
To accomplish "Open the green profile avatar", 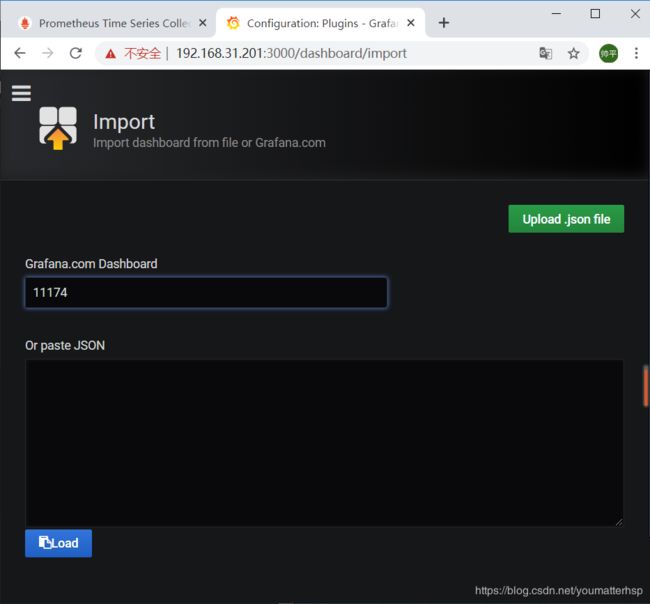I will coord(609,53).
